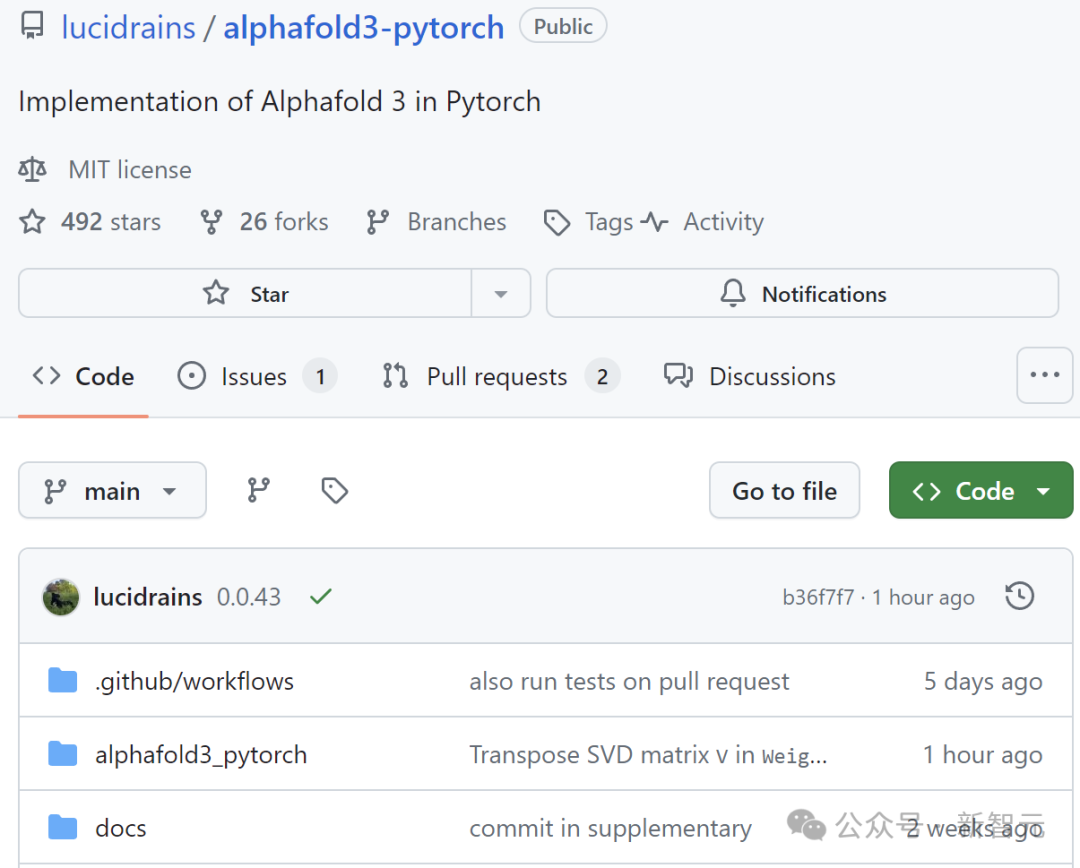1080x868 pixels.
Task: Click the MIT license scales icon
Action: coord(31,169)
